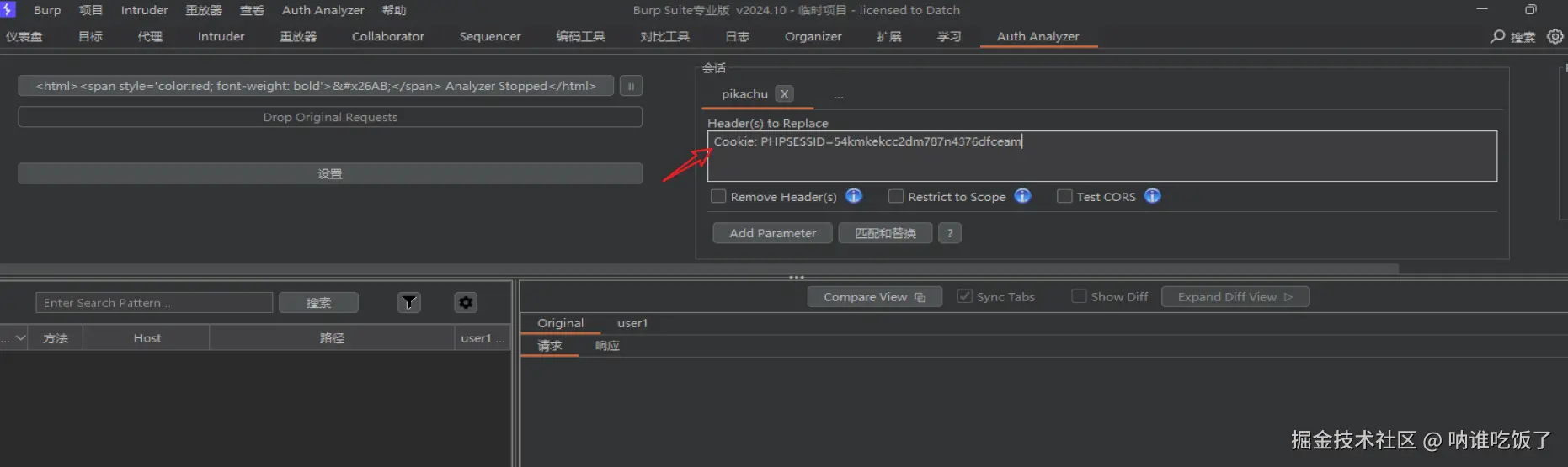Select the 请求 tab
This screenshot has height=467, width=1568.
[x=549, y=345]
